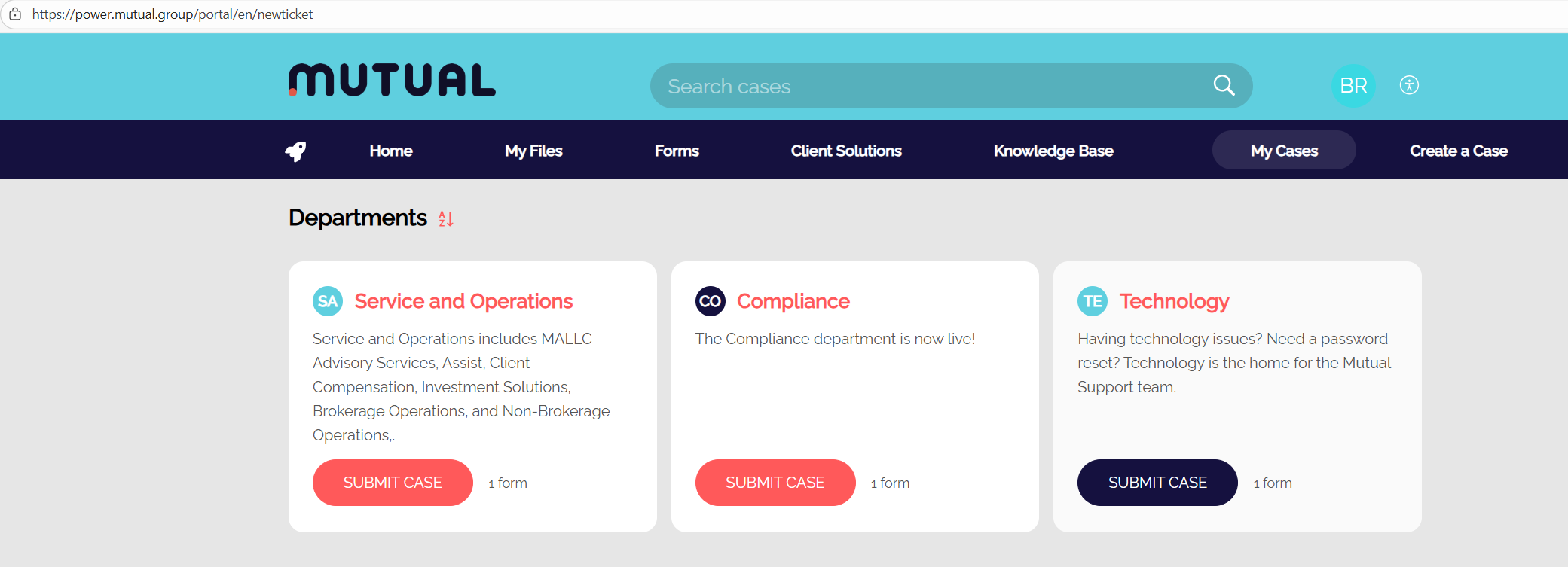Click the MUTUAL logo
1568x567 pixels.
point(392,81)
